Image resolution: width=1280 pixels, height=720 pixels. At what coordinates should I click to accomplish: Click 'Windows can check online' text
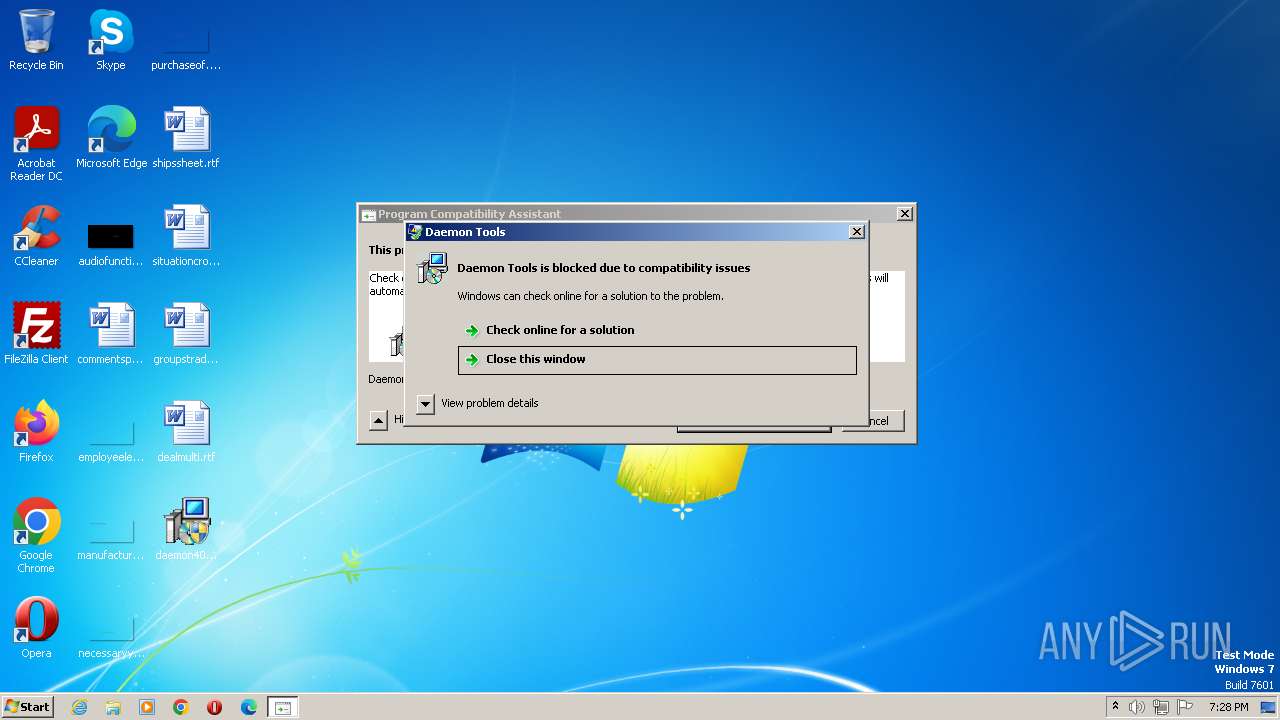590,296
